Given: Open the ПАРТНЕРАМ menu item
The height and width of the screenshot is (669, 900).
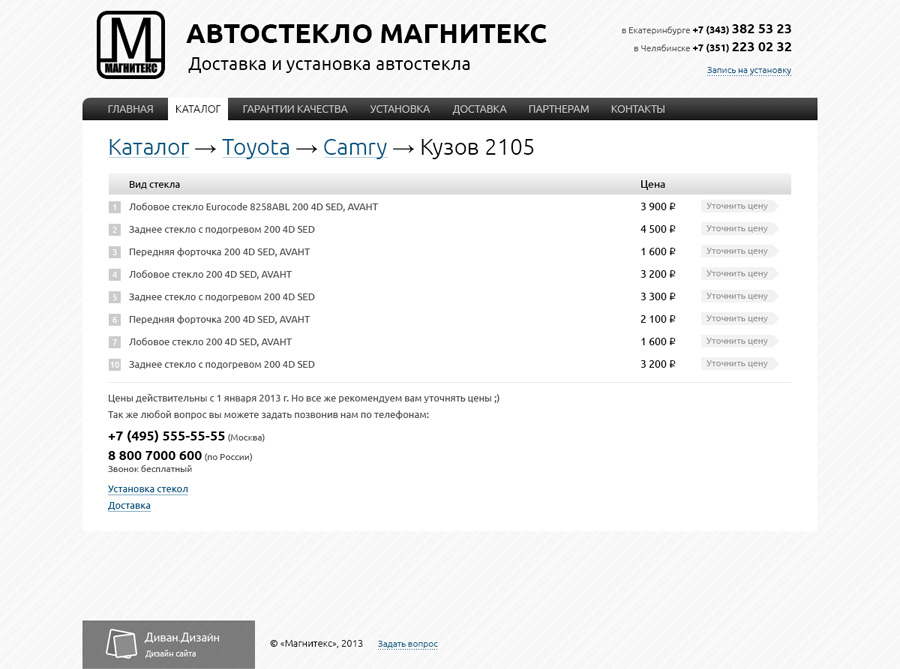Looking at the screenshot, I should click(558, 109).
